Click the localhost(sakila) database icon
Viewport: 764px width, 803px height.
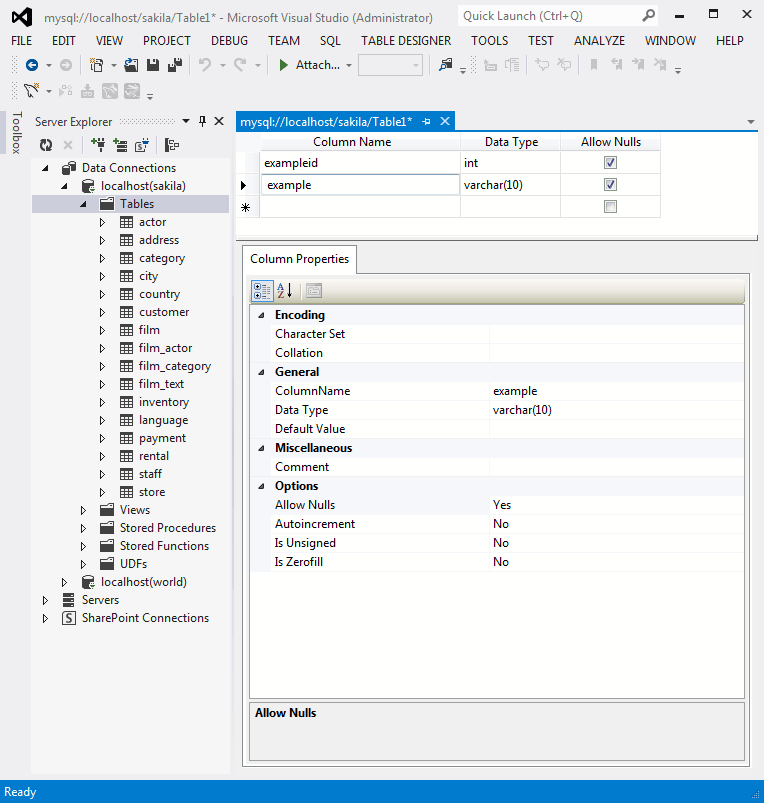click(x=88, y=186)
